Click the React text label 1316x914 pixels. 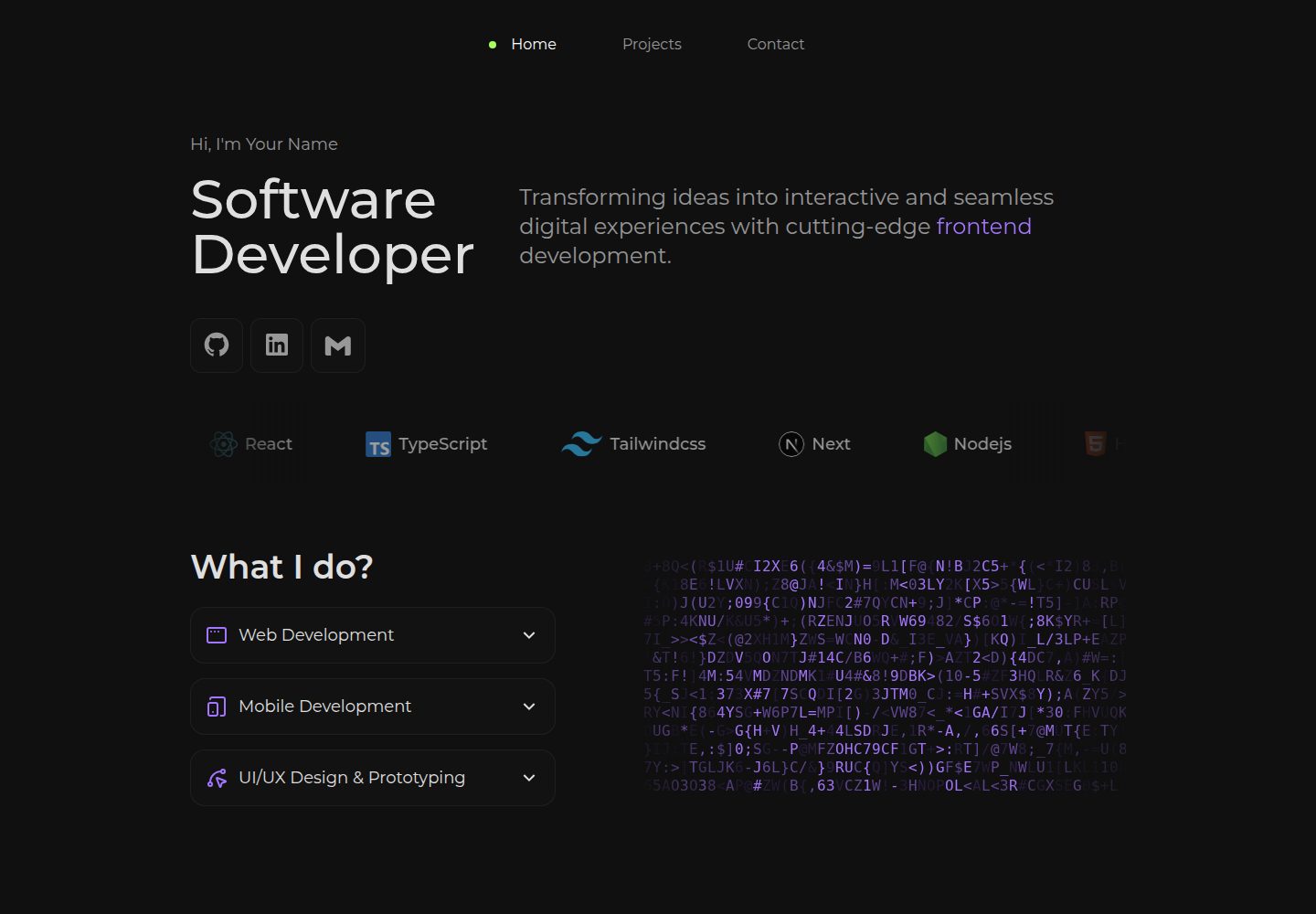point(269,444)
